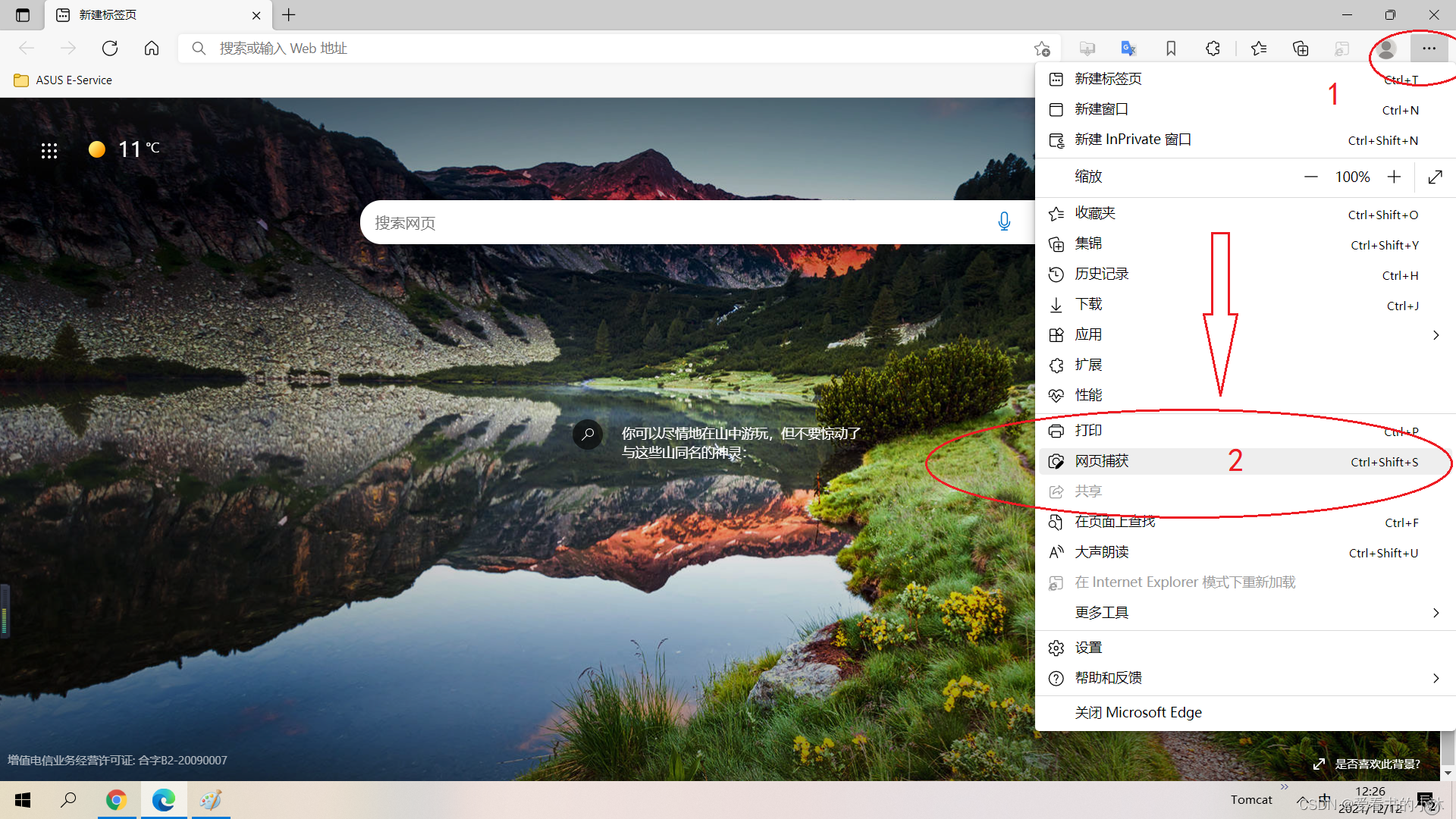Click the page scrollbar down arrow

coord(1448,773)
